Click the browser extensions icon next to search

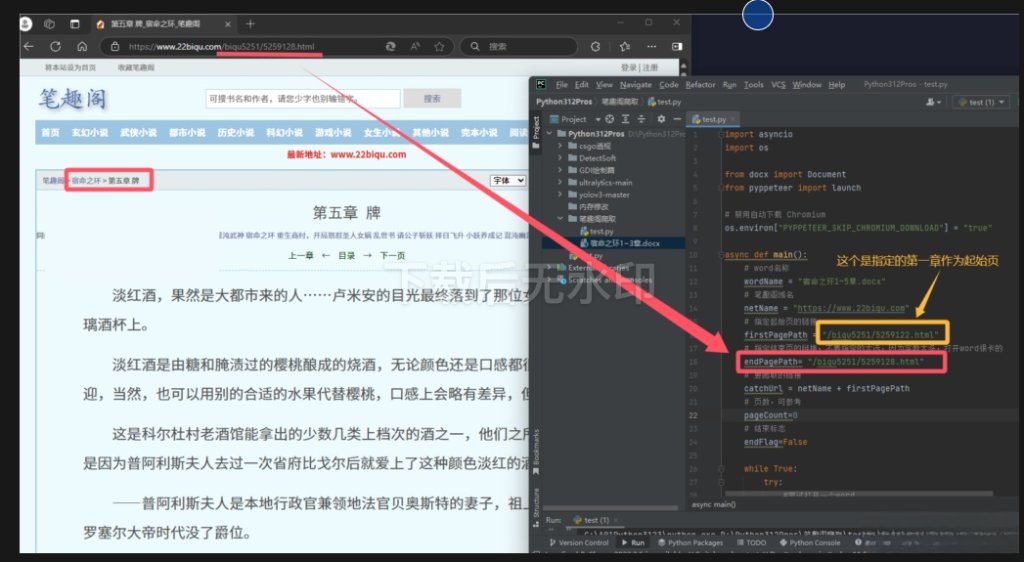pyautogui.click(x=595, y=46)
